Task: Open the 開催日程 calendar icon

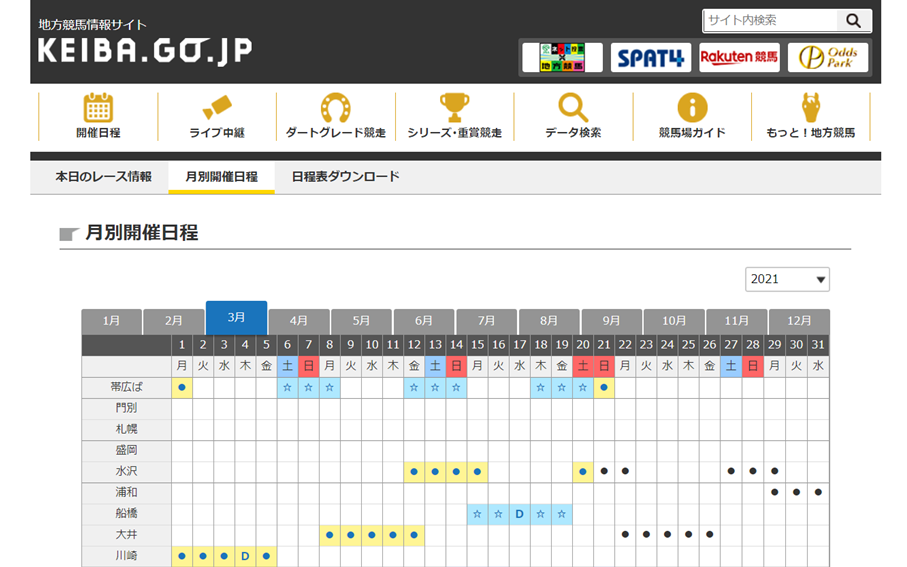Action: pyautogui.click(x=98, y=108)
